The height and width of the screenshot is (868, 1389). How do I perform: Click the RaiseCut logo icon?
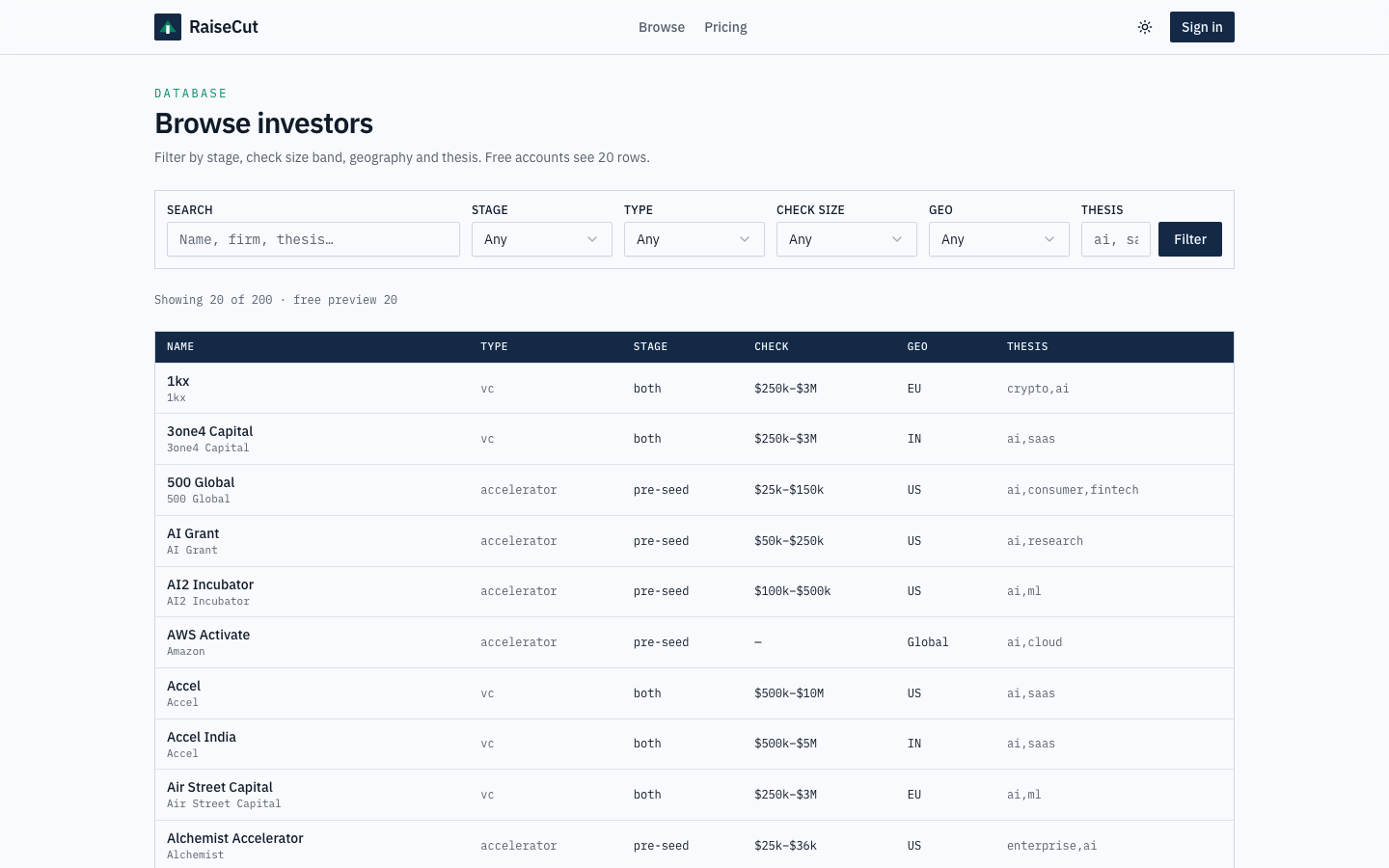pos(168,27)
